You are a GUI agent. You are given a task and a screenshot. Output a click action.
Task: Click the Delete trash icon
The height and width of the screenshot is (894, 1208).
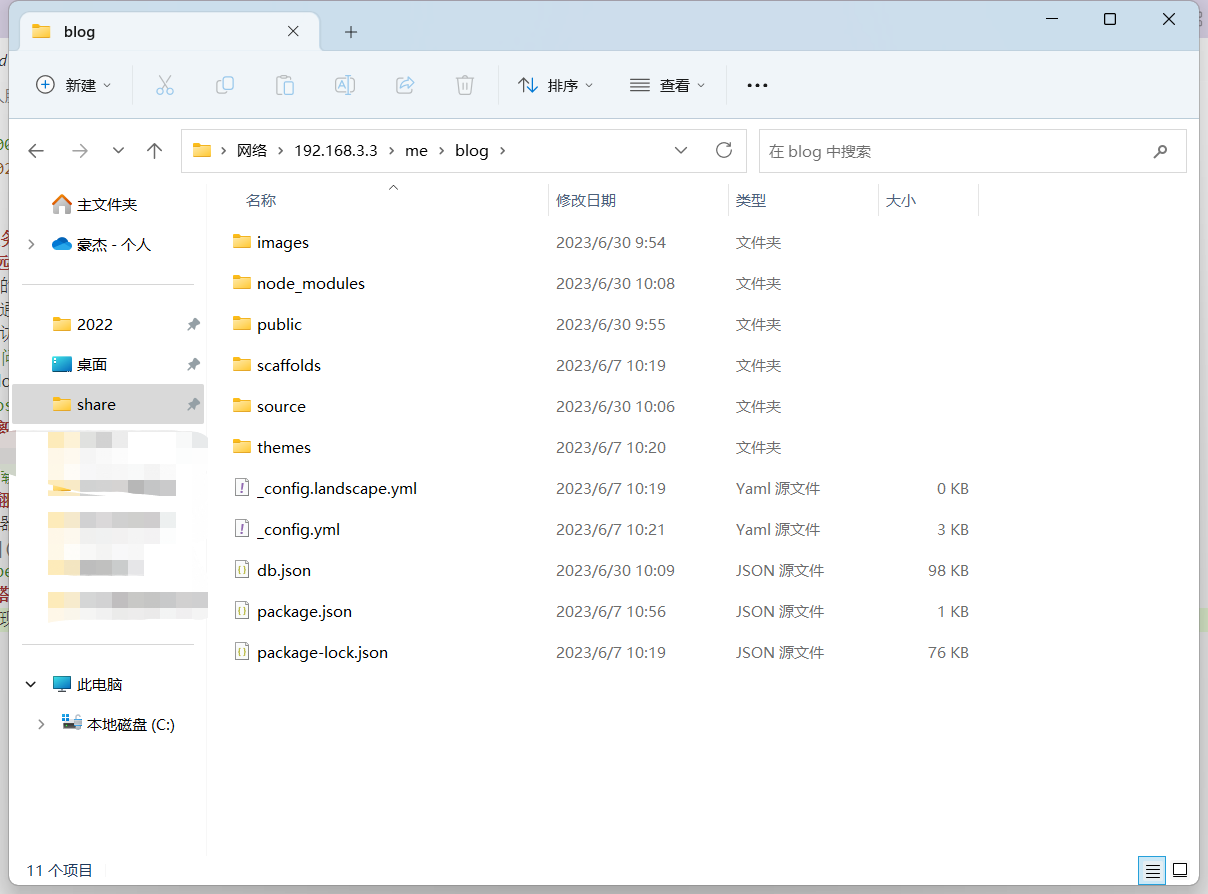[x=465, y=85]
